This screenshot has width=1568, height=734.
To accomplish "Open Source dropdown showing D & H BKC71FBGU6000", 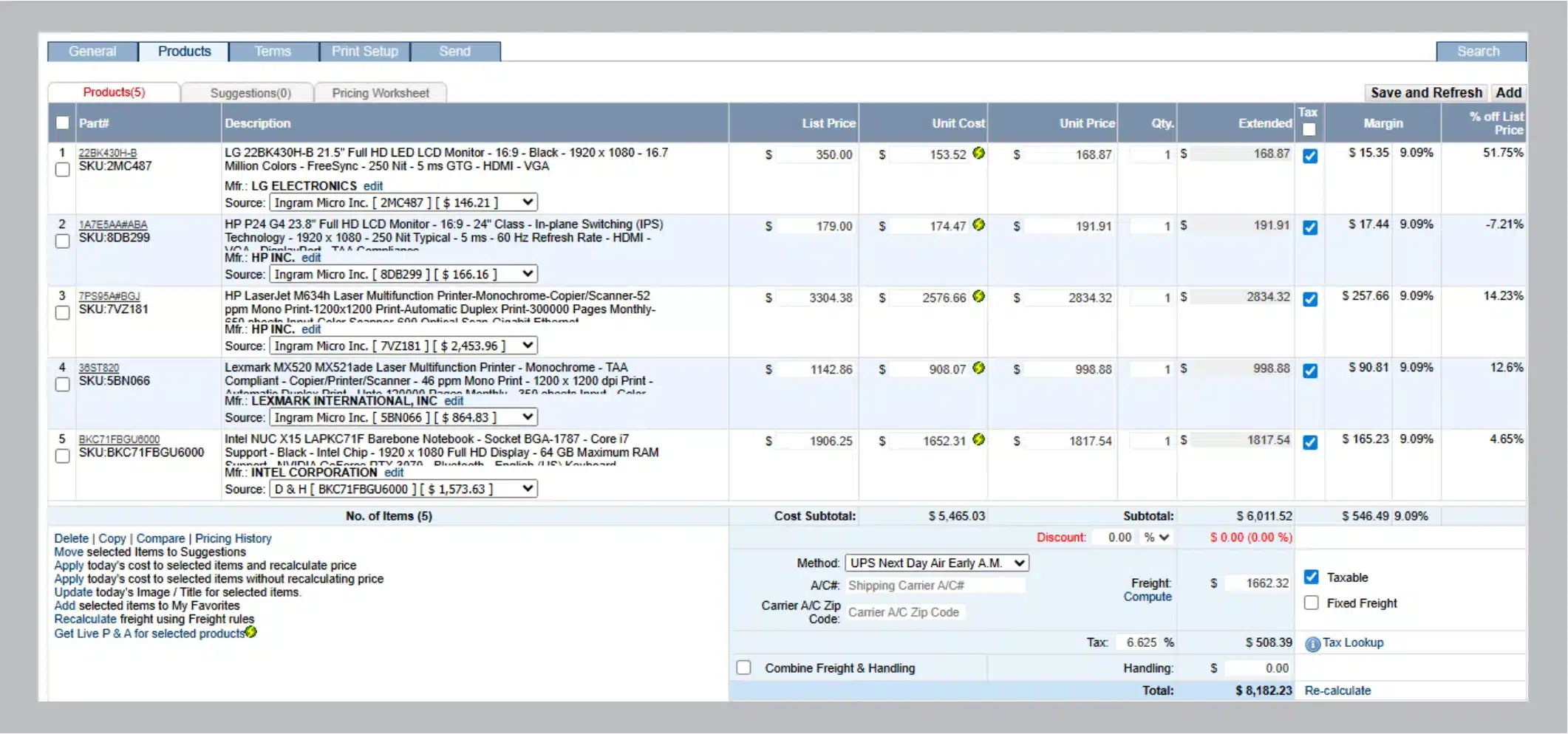I will (x=403, y=489).
